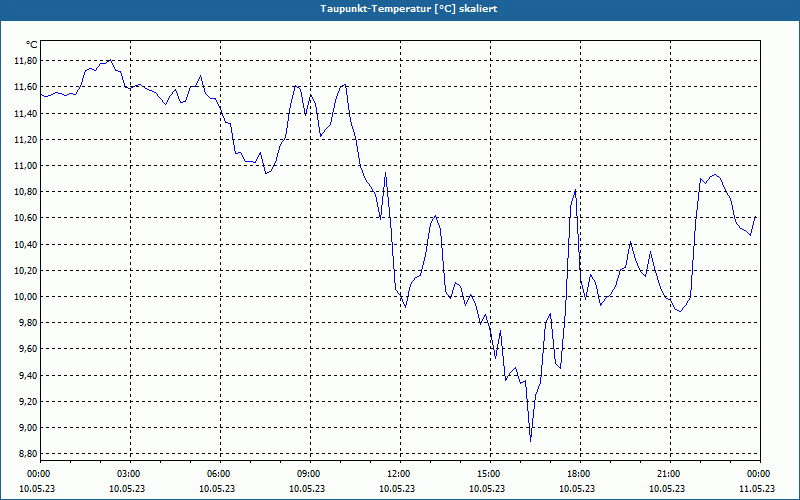Select the 11,40 y-axis value
Image resolution: width=800 pixels, height=500 pixels.
26,113
